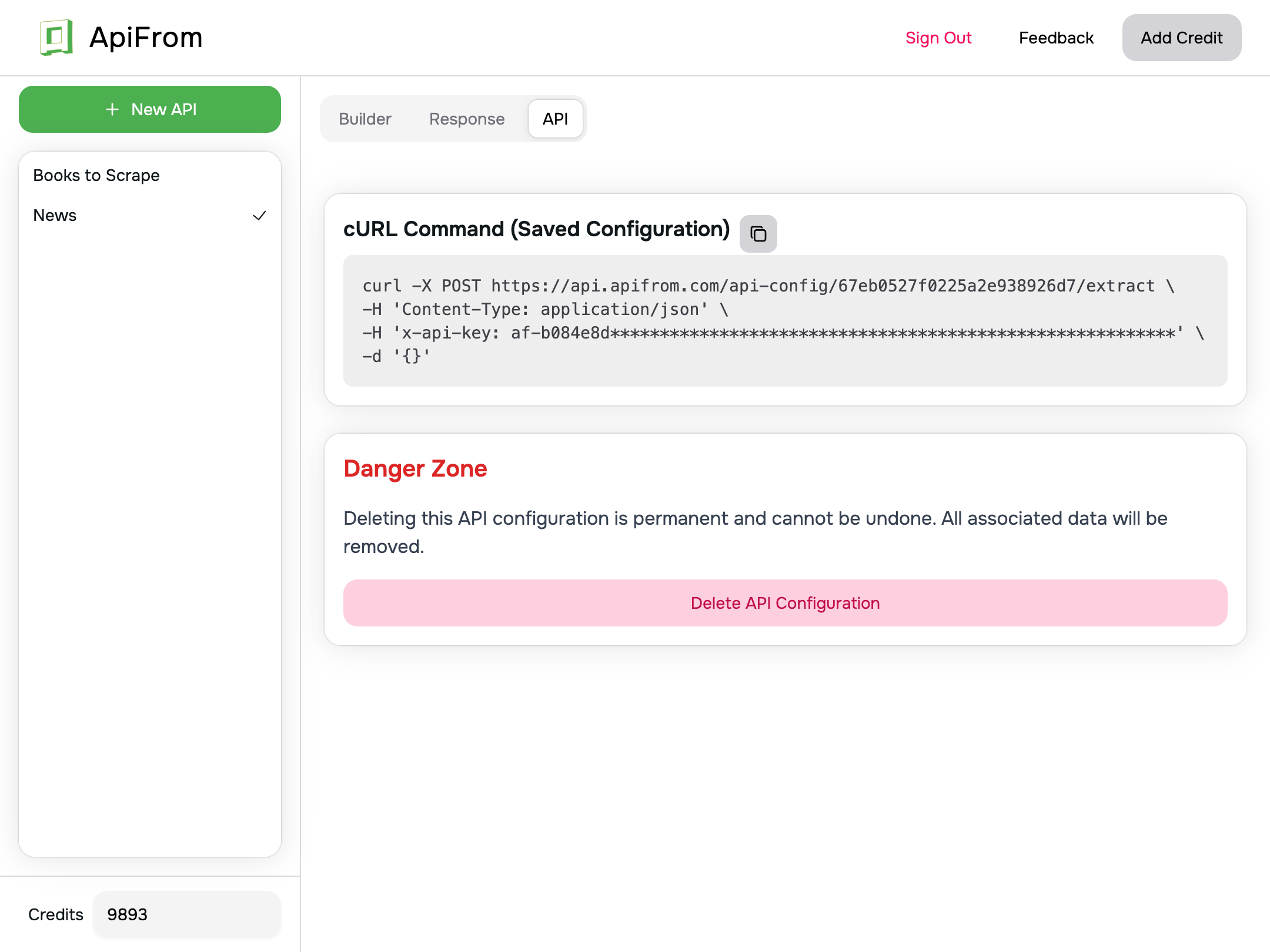Create a new API with the green button

150,109
